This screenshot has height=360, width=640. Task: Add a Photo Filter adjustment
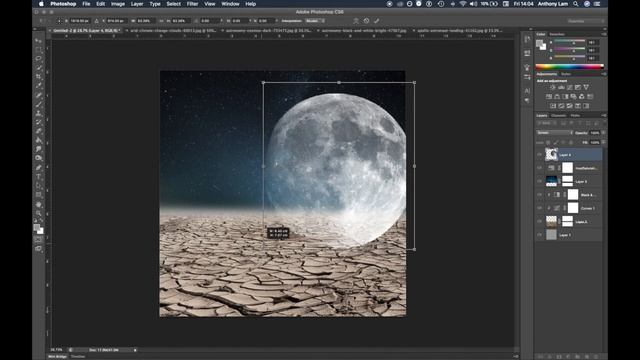[x=573, y=97]
